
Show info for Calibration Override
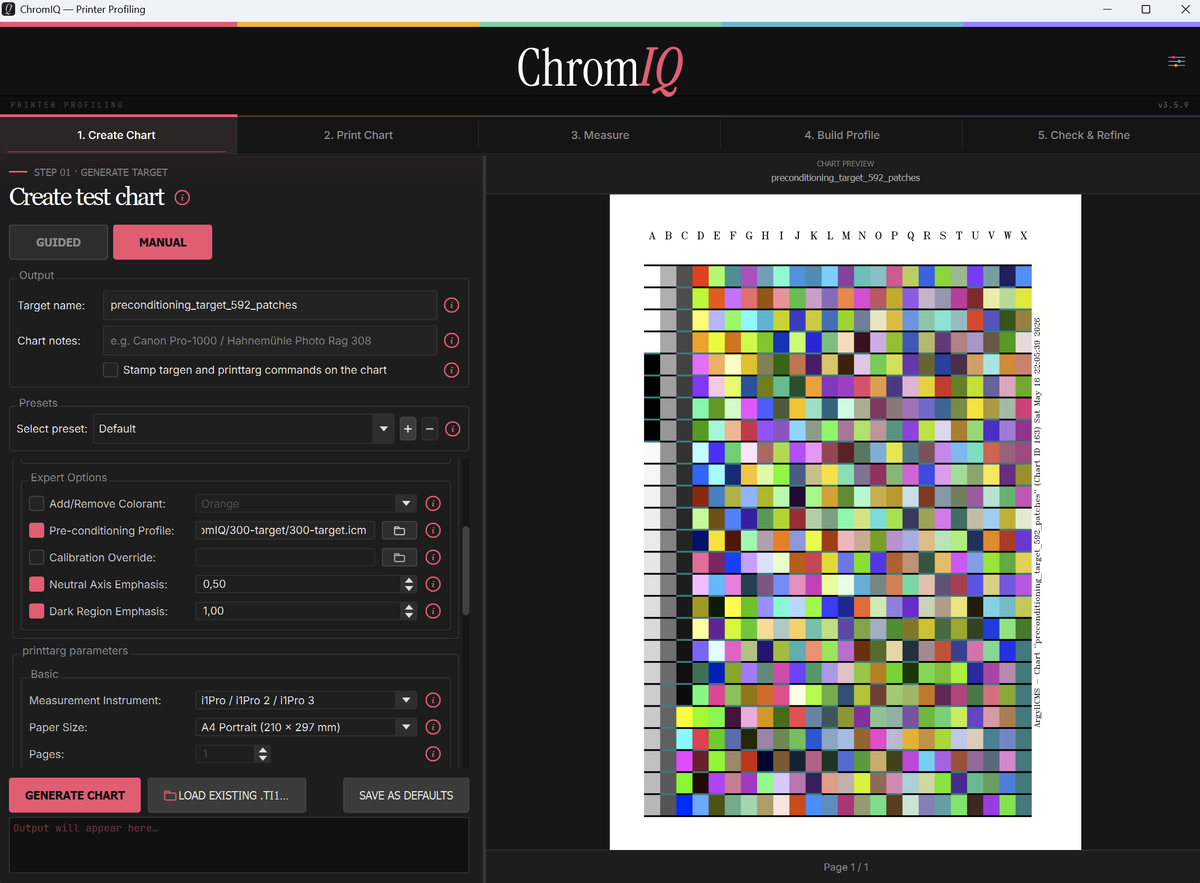[x=433, y=558]
